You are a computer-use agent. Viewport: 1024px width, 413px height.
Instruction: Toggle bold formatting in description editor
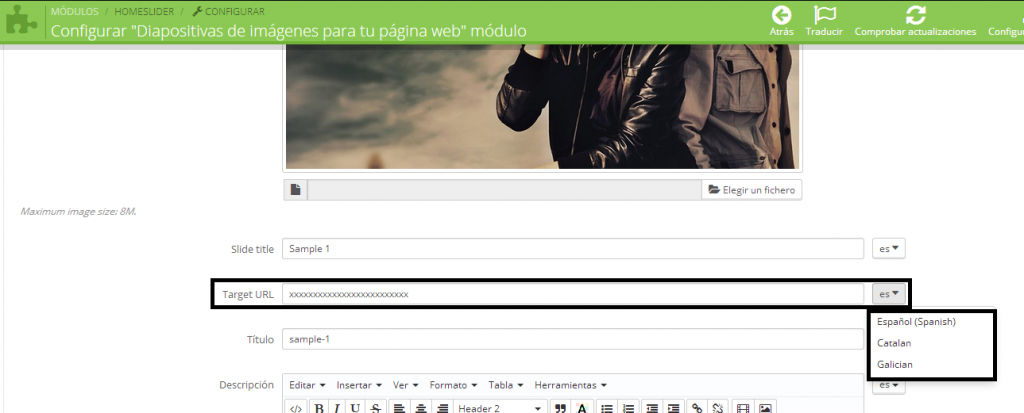319,408
